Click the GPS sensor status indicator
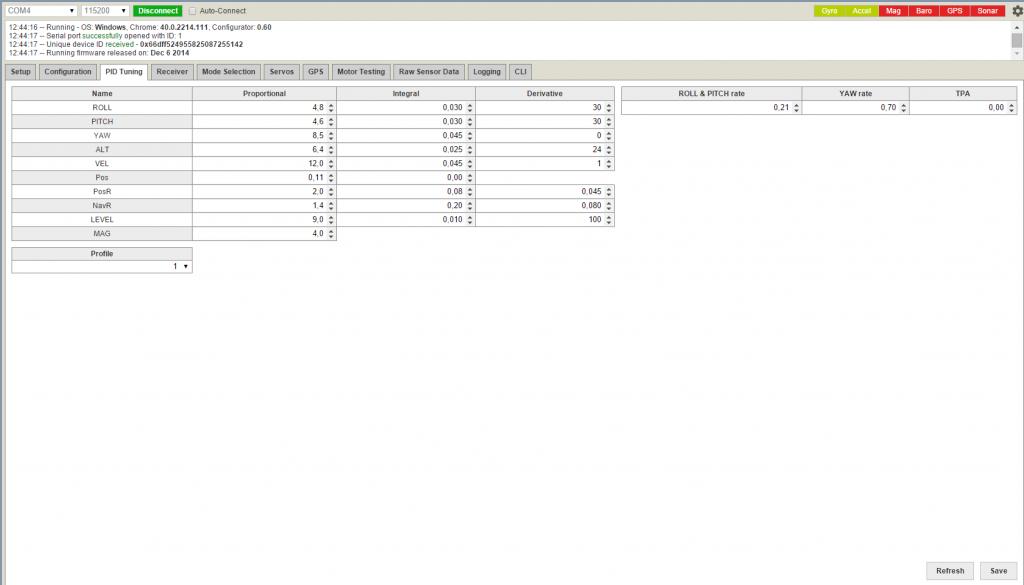The height and width of the screenshot is (585, 1024). point(954,11)
